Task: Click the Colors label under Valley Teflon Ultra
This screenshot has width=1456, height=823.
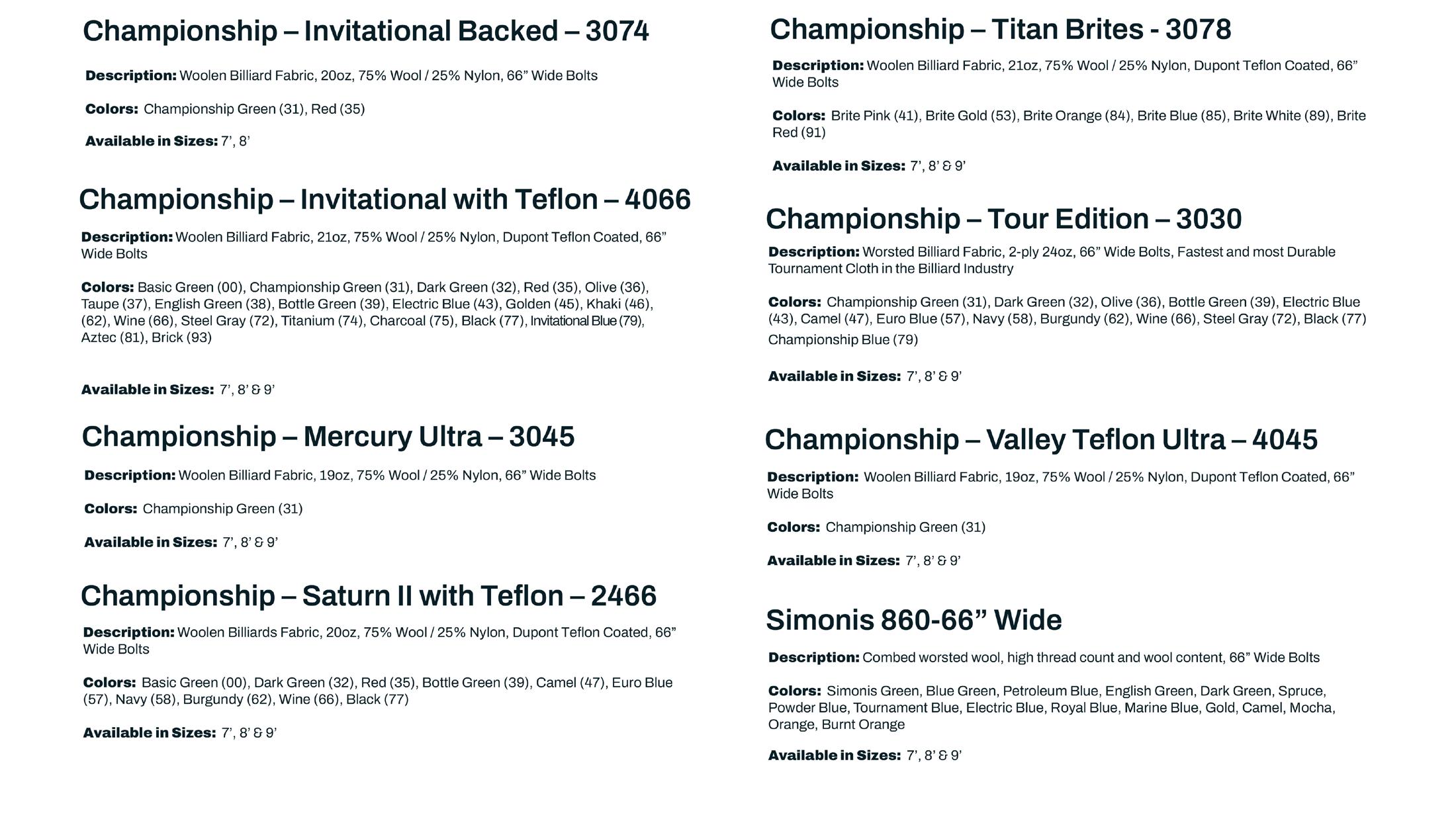Action: (793, 527)
